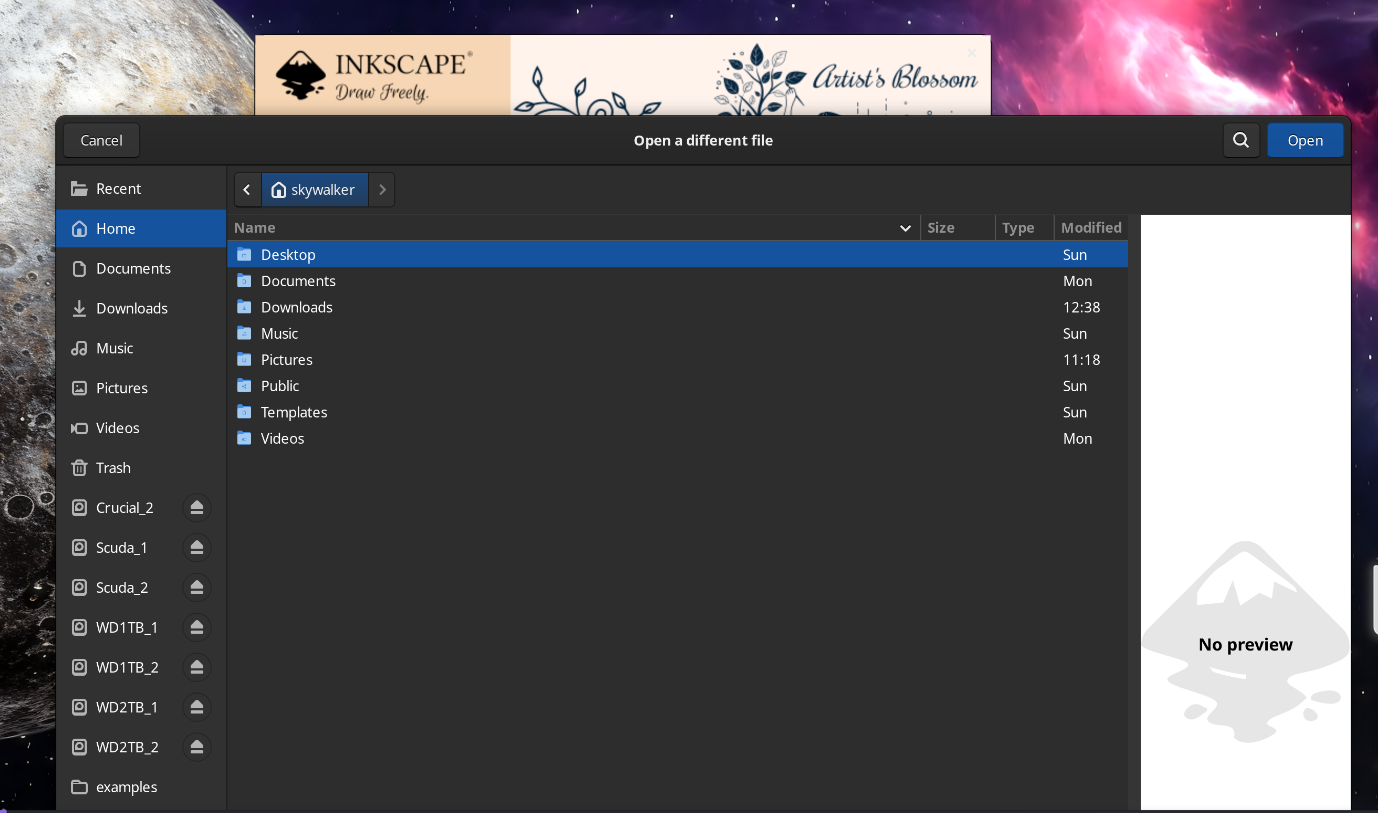Open Downloads from the places sidebar
Screen dimensions: 1378x813
[141, 308]
